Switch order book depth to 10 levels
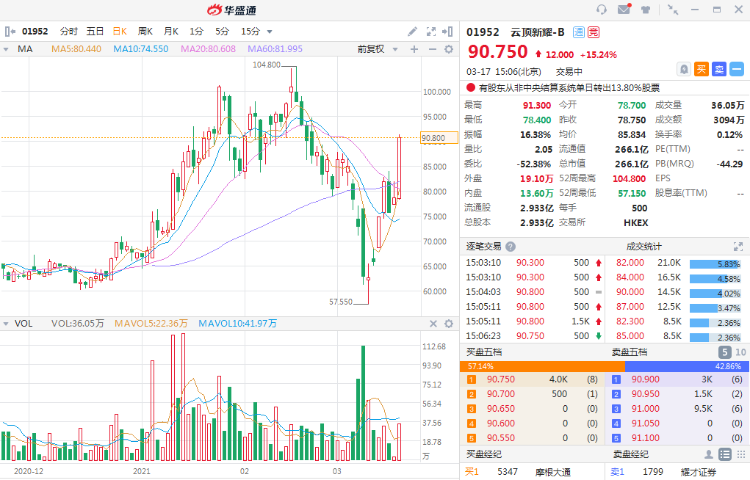 pyautogui.click(x=740, y=352)
